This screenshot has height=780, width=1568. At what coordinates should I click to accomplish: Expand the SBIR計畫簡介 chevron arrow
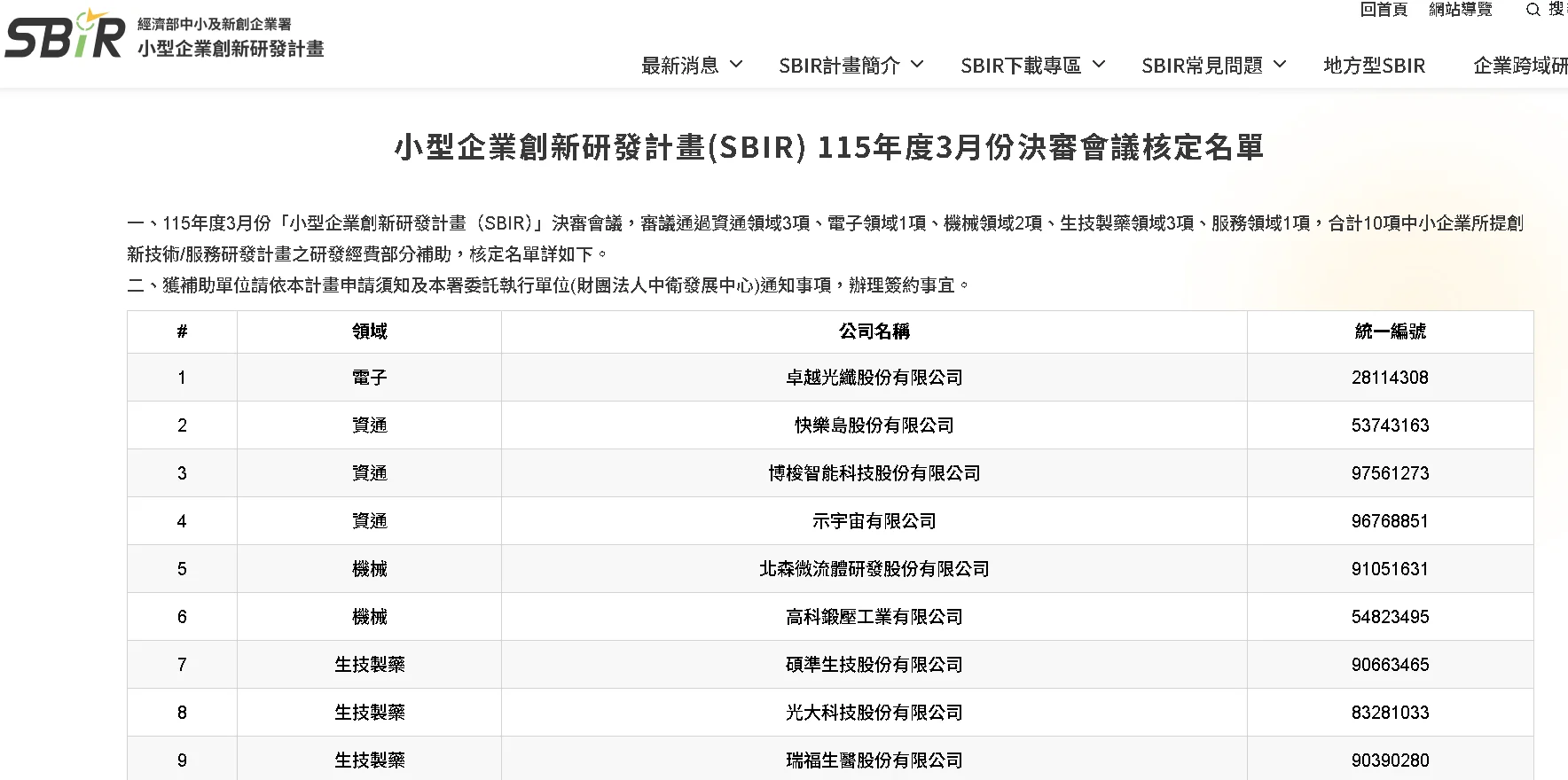coord(917,65)
